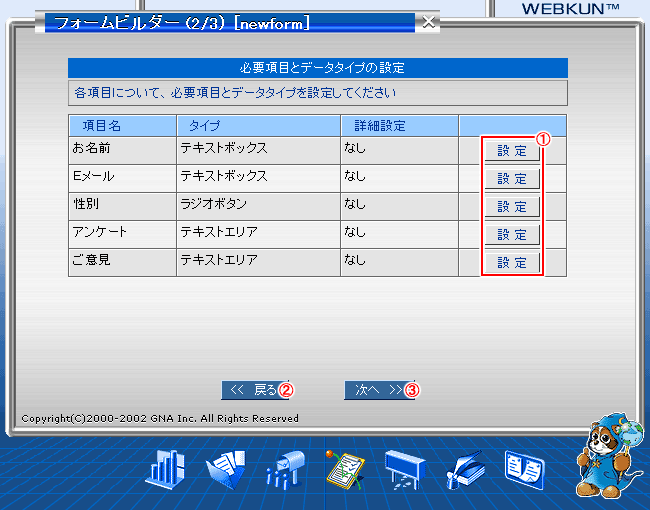Click the 詳細設定 column header
650x510 pixels.
coord(380,126)
